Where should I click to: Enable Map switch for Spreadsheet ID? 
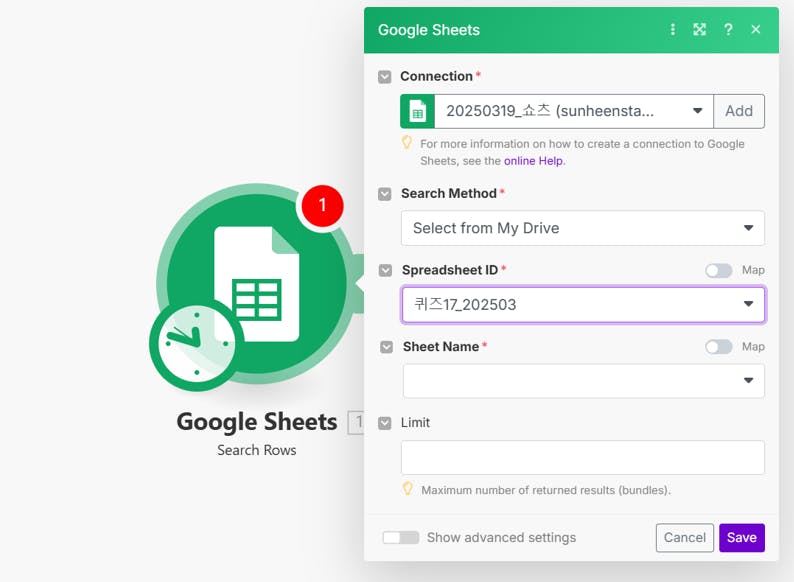[719, 270]
